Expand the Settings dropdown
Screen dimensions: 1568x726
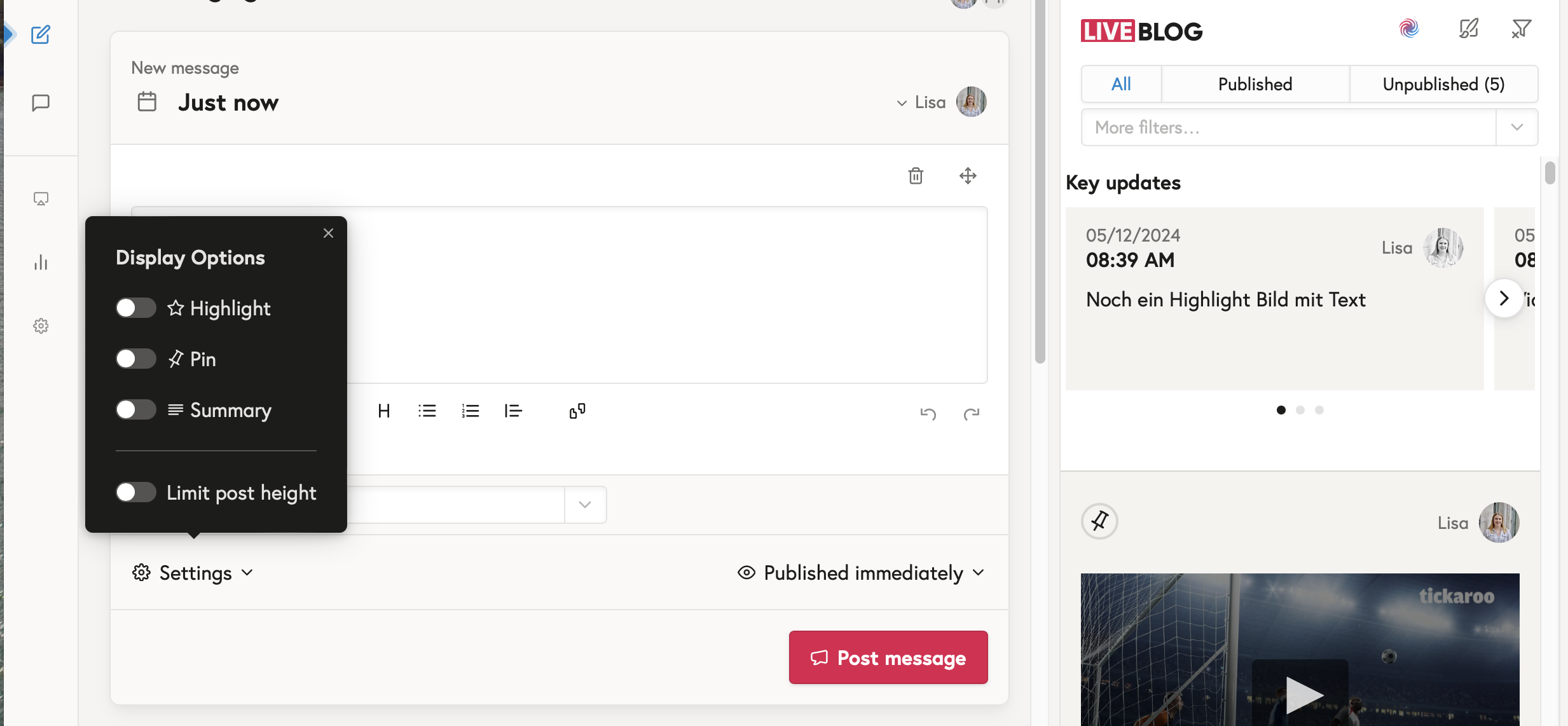pos(193,573)
